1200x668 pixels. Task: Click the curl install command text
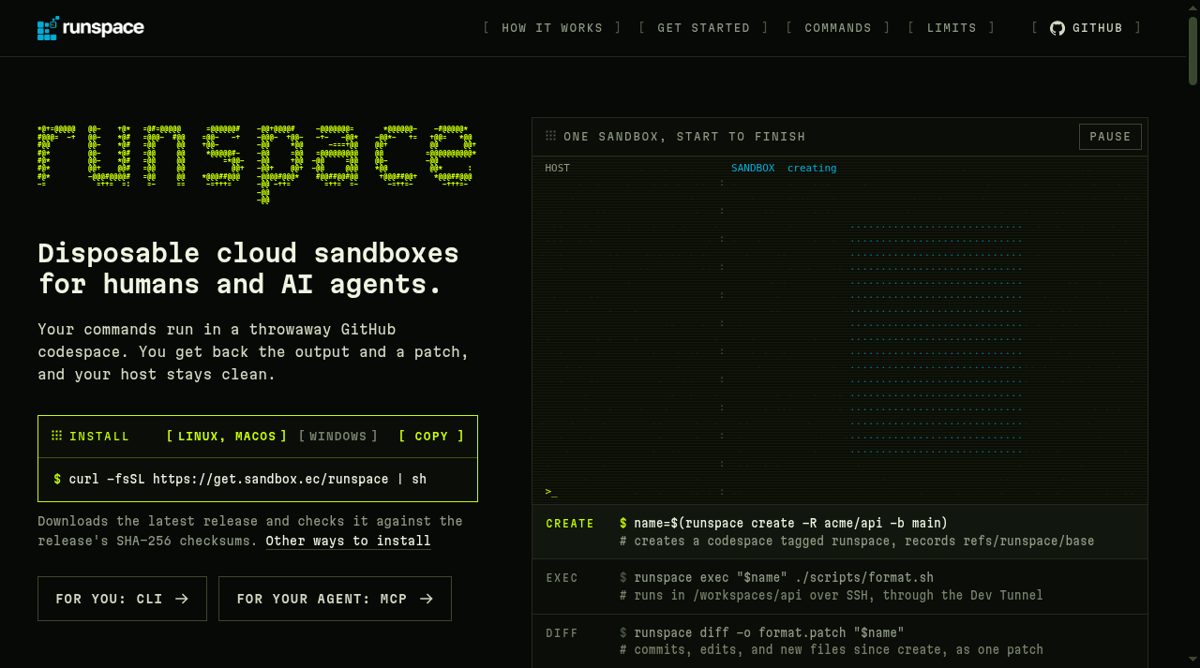pos(248,479)
